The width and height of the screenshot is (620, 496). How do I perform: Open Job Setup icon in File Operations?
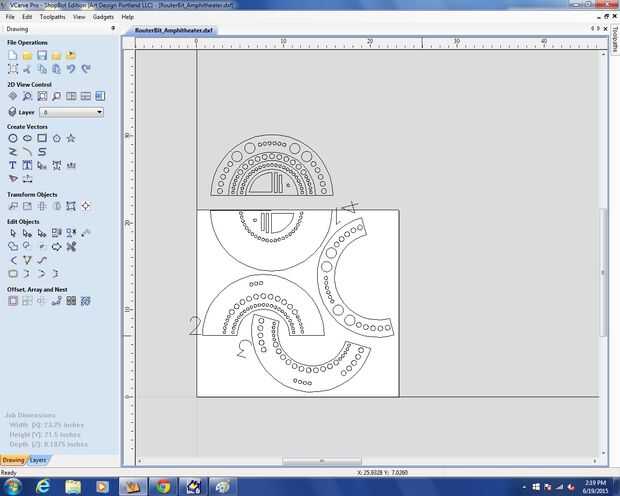(x=13, y=69)
